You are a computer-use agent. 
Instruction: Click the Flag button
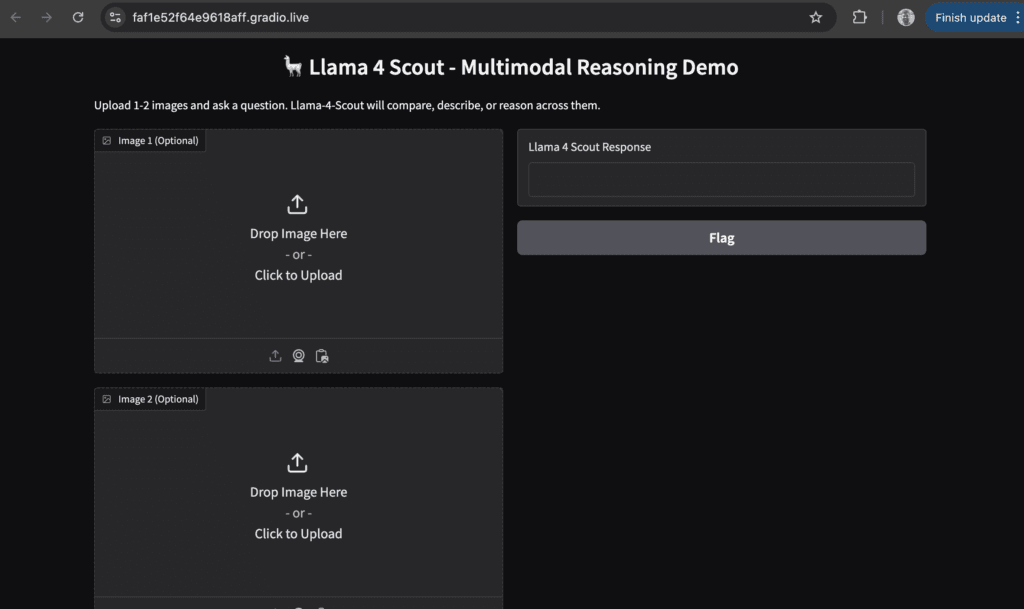[x=722, y=238]
